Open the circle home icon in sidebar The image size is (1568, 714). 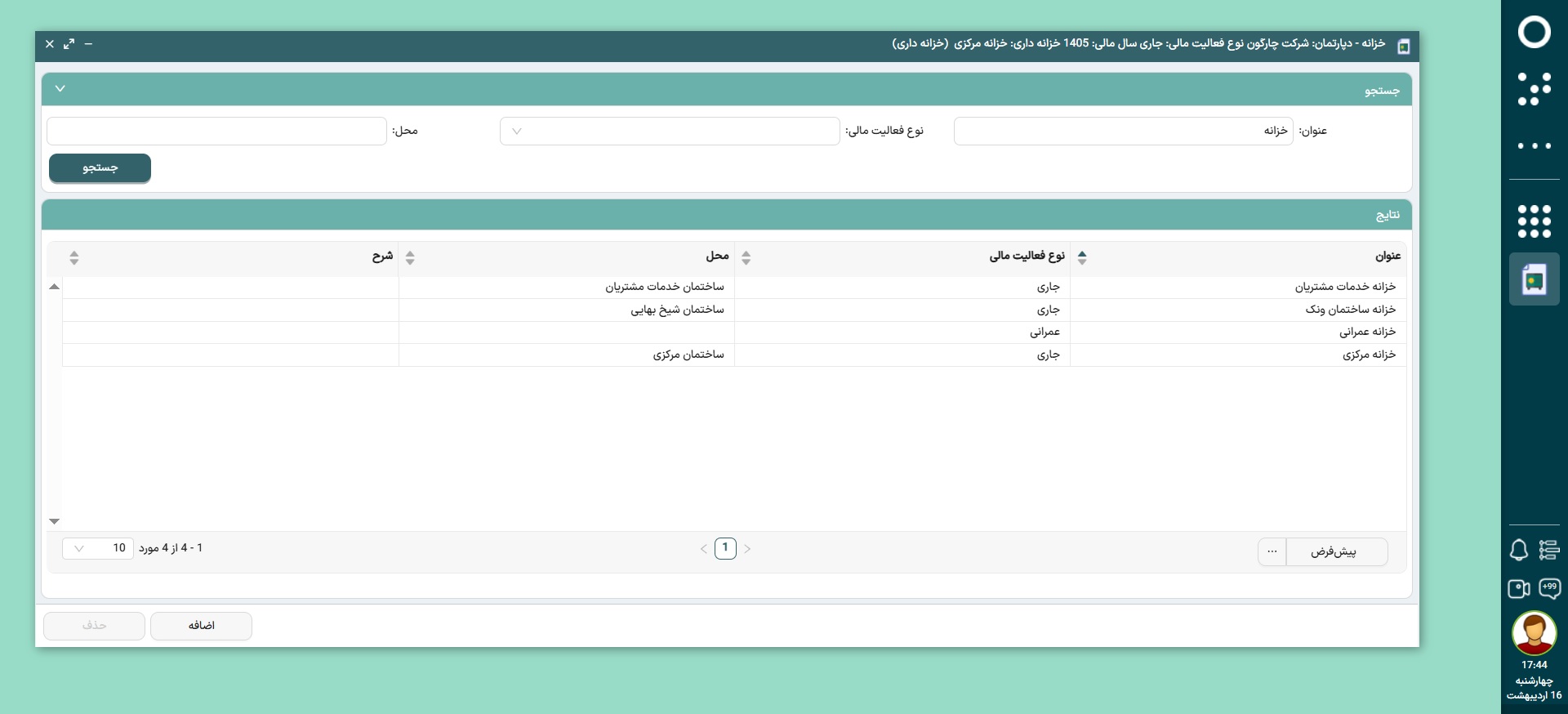1534,32
